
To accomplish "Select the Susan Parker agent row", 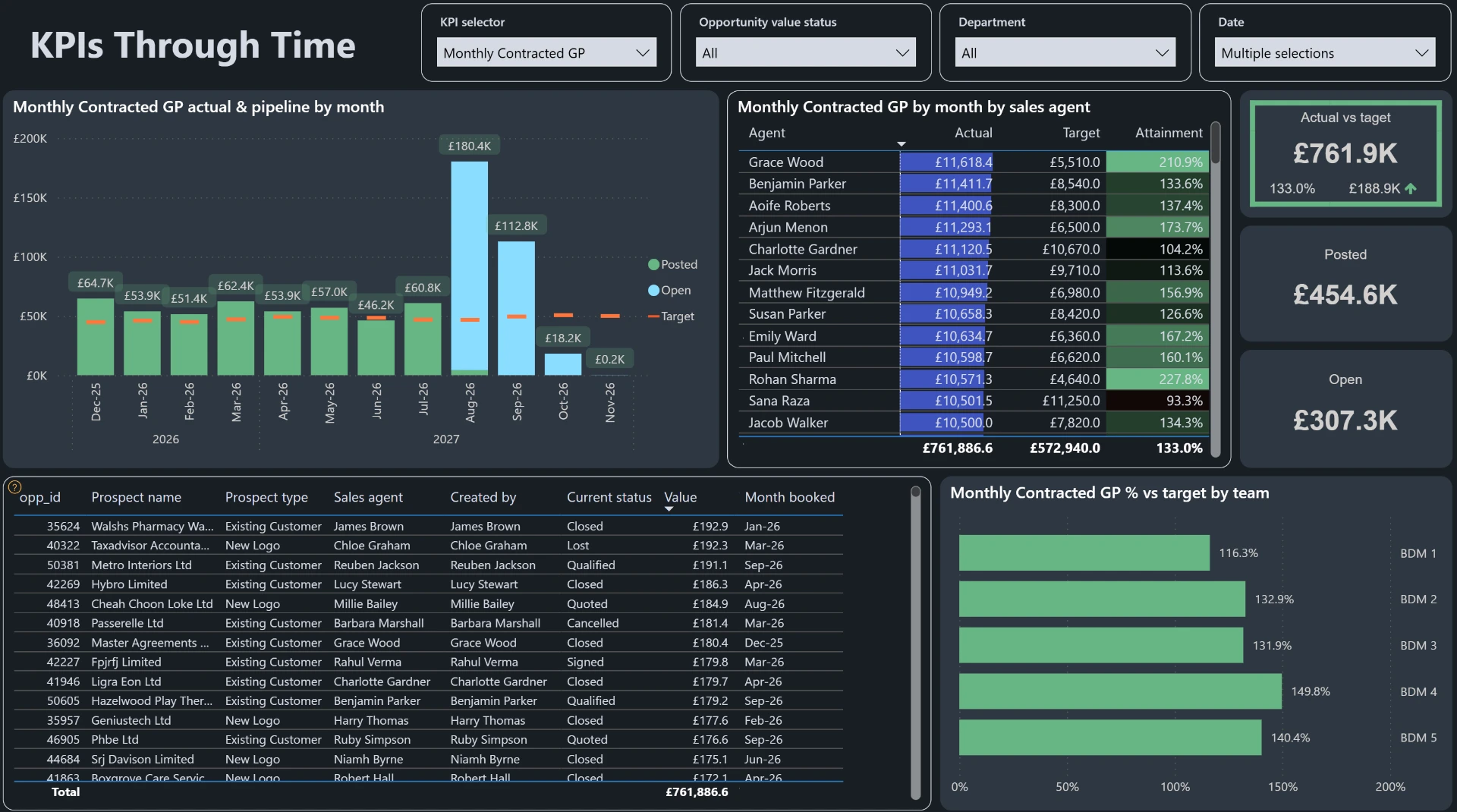I will coord(974,314).
